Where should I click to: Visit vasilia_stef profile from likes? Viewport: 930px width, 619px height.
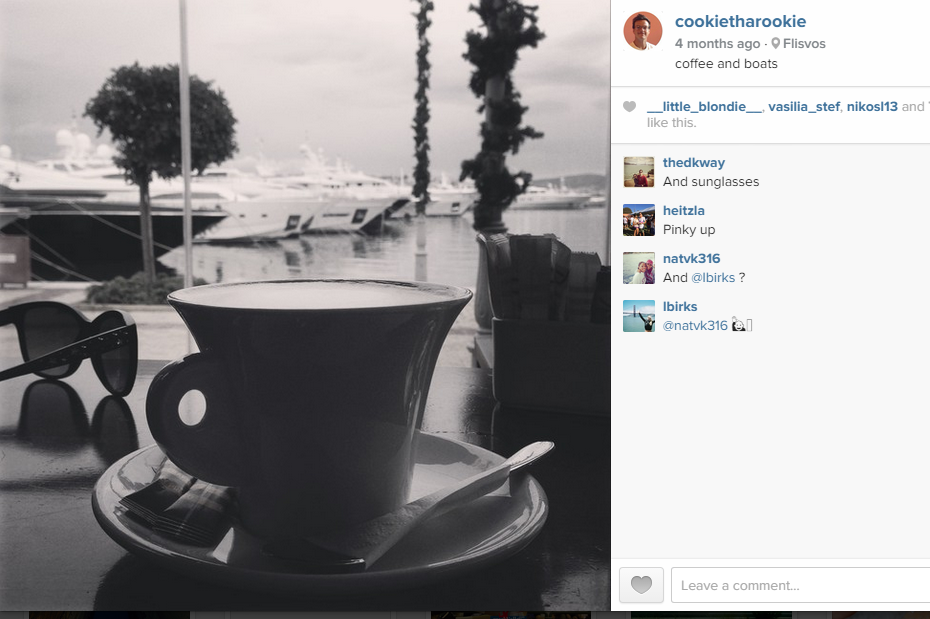tap(804, 107)
